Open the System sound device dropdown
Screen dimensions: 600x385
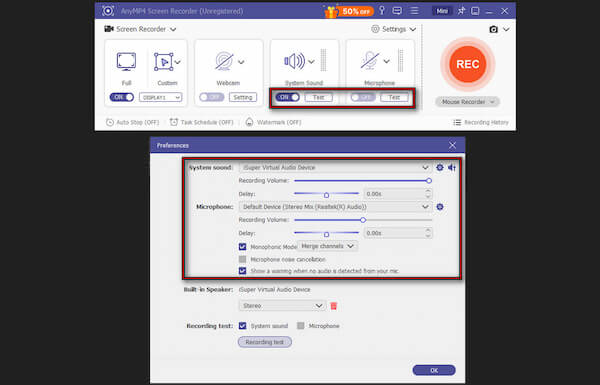pos(336,168)
